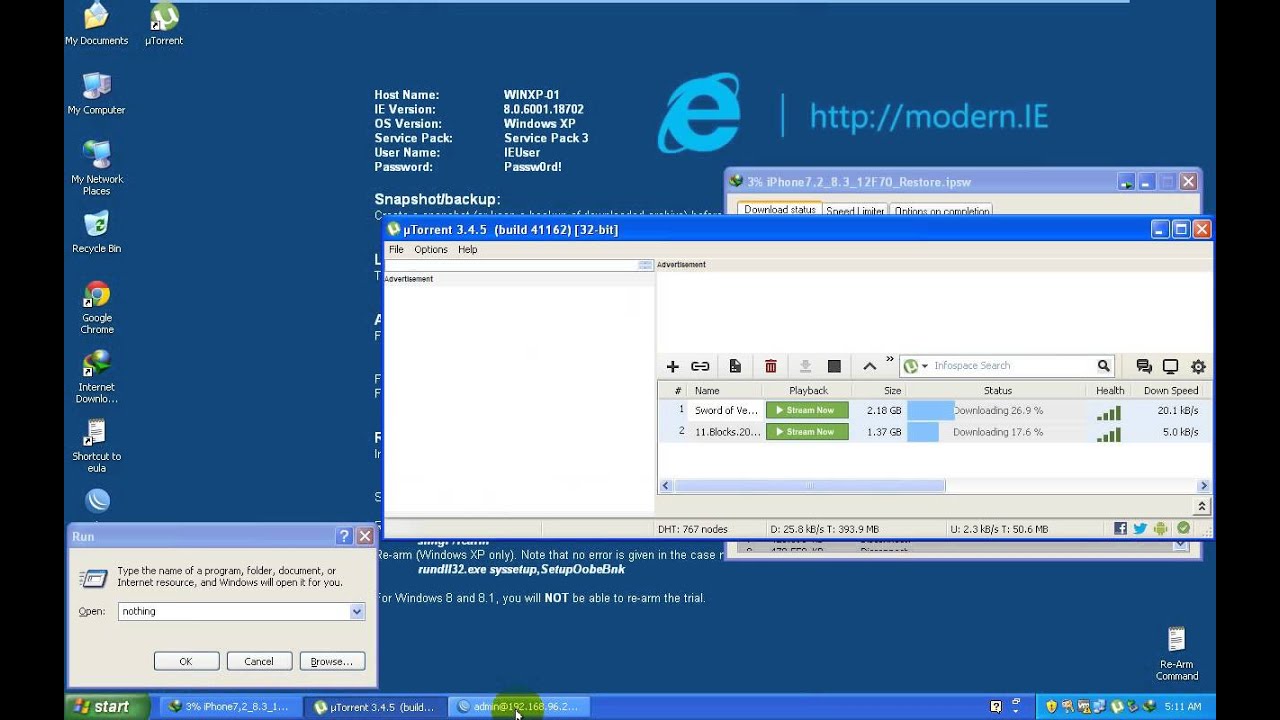Switch to Download status tab in IDM window

pyautogui.click(x=780, y=210)
